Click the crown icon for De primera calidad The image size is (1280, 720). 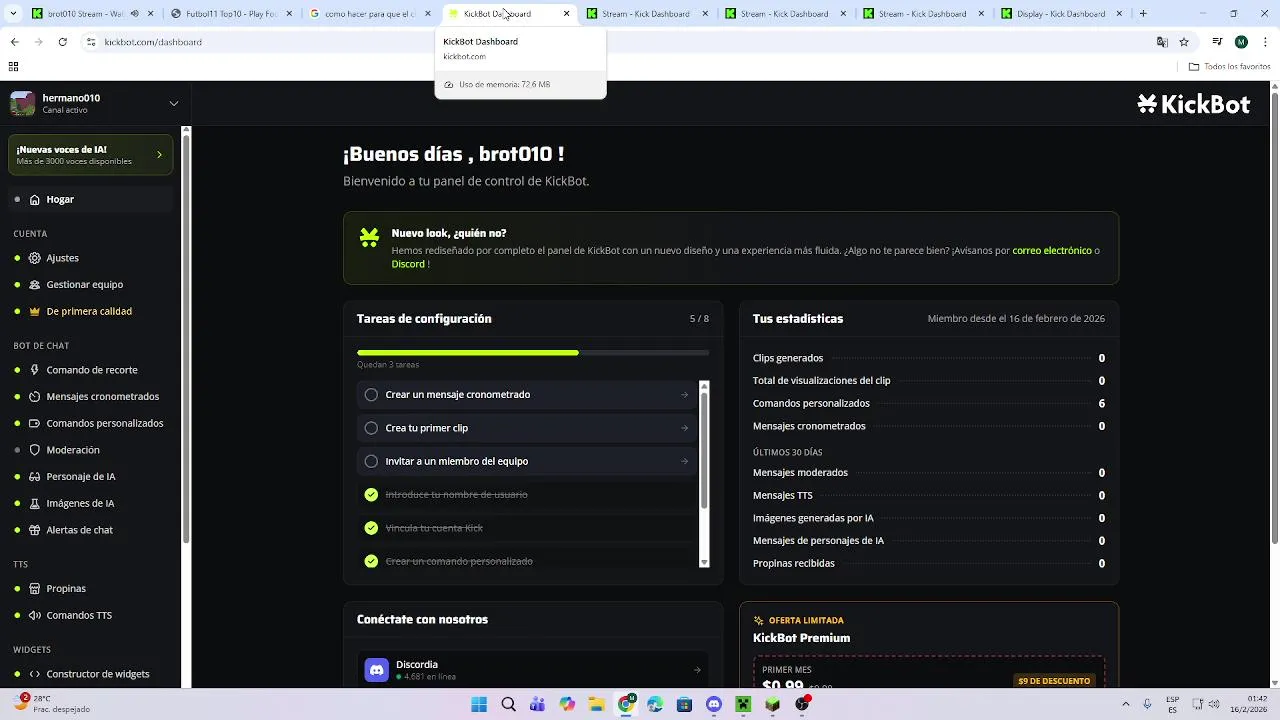[x=35, y=311]
